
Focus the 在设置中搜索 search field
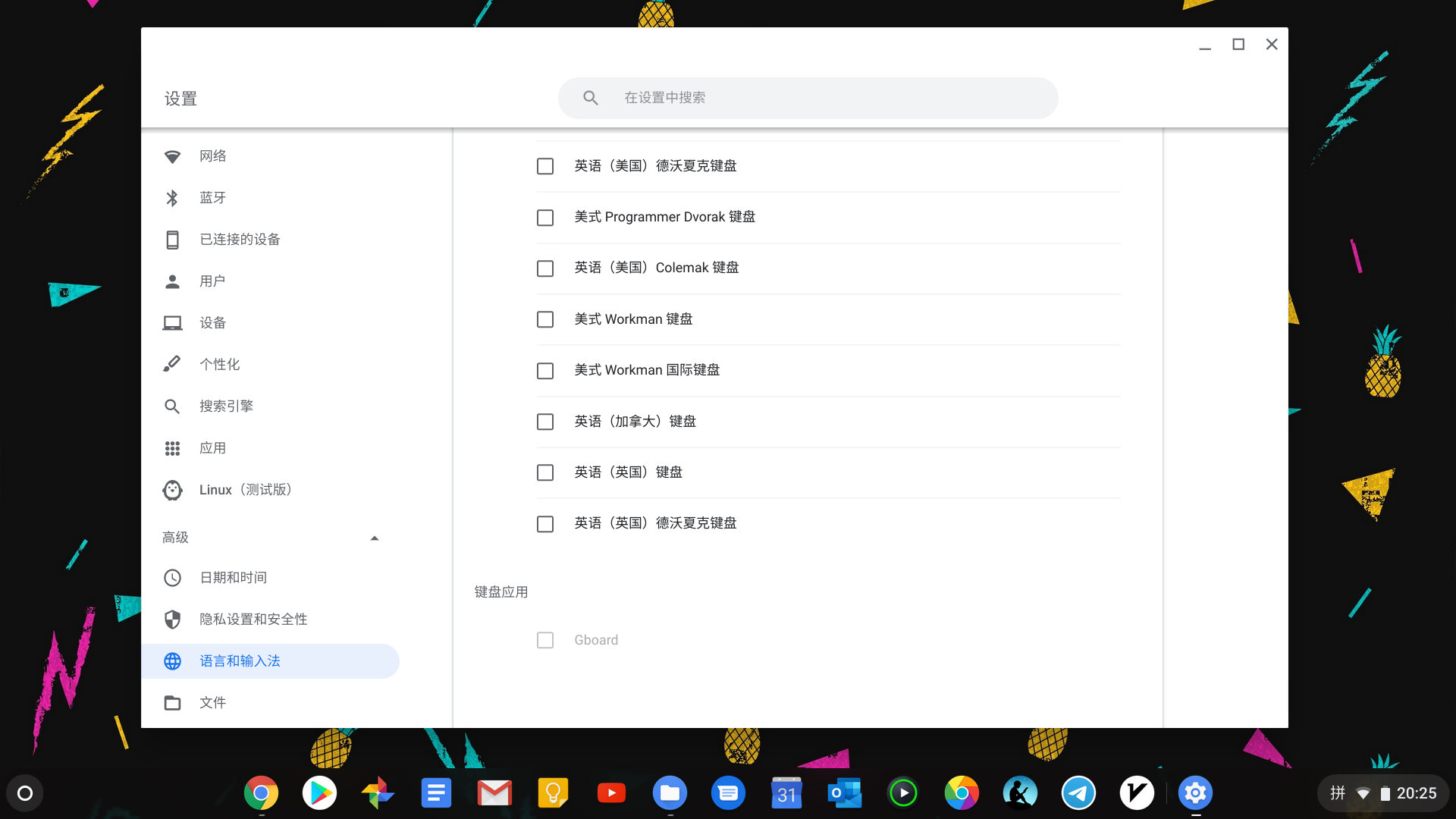808,98
